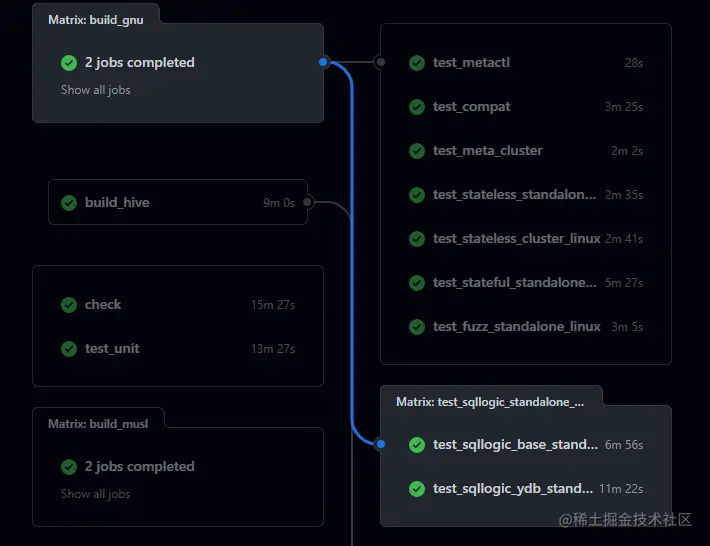The height and width of the screenshot is (546, 710).
Task: Click the test_compat success check icon
Action: click(x=417, y=107)
